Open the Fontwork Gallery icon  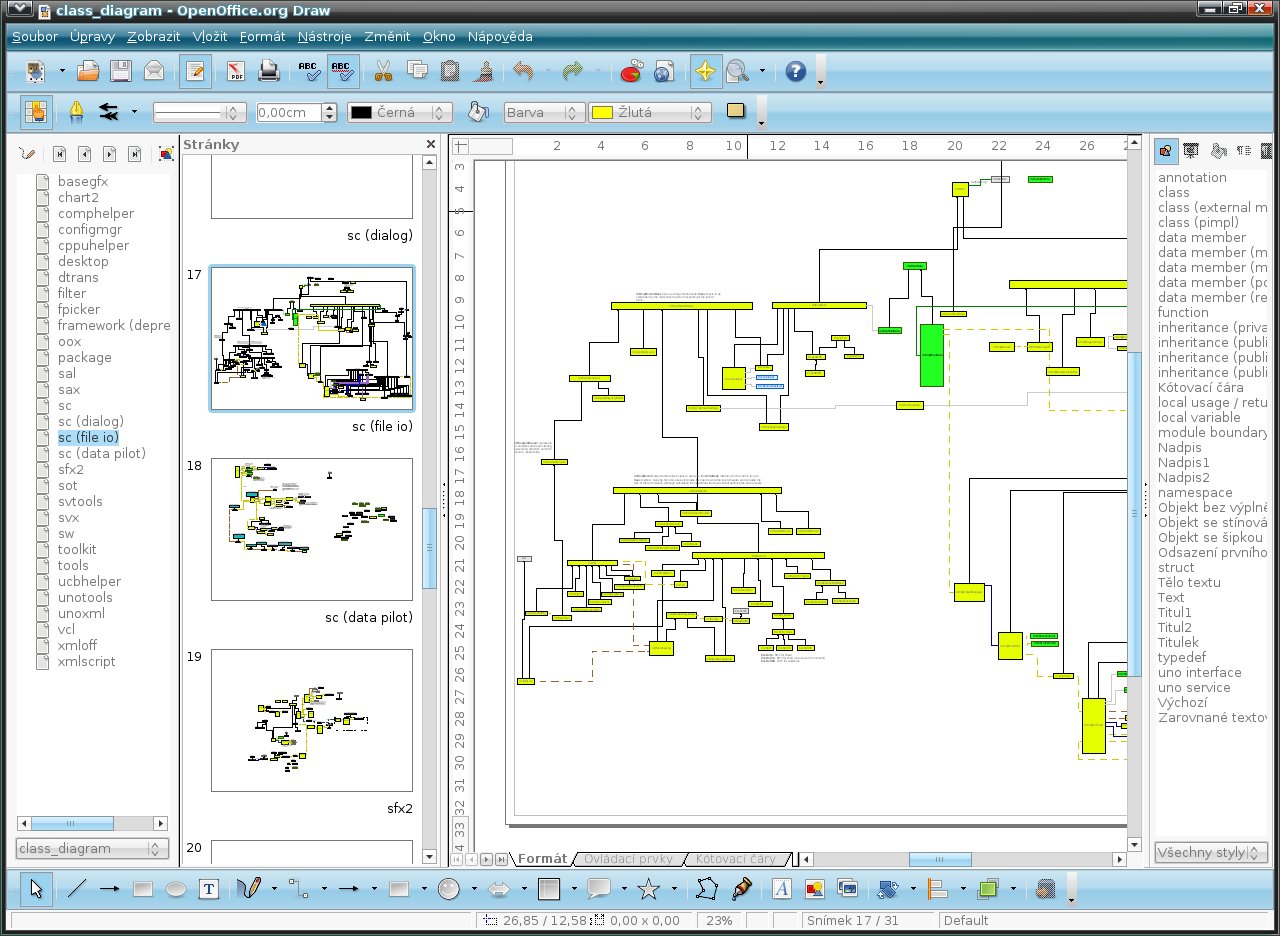tap(782, 888)
